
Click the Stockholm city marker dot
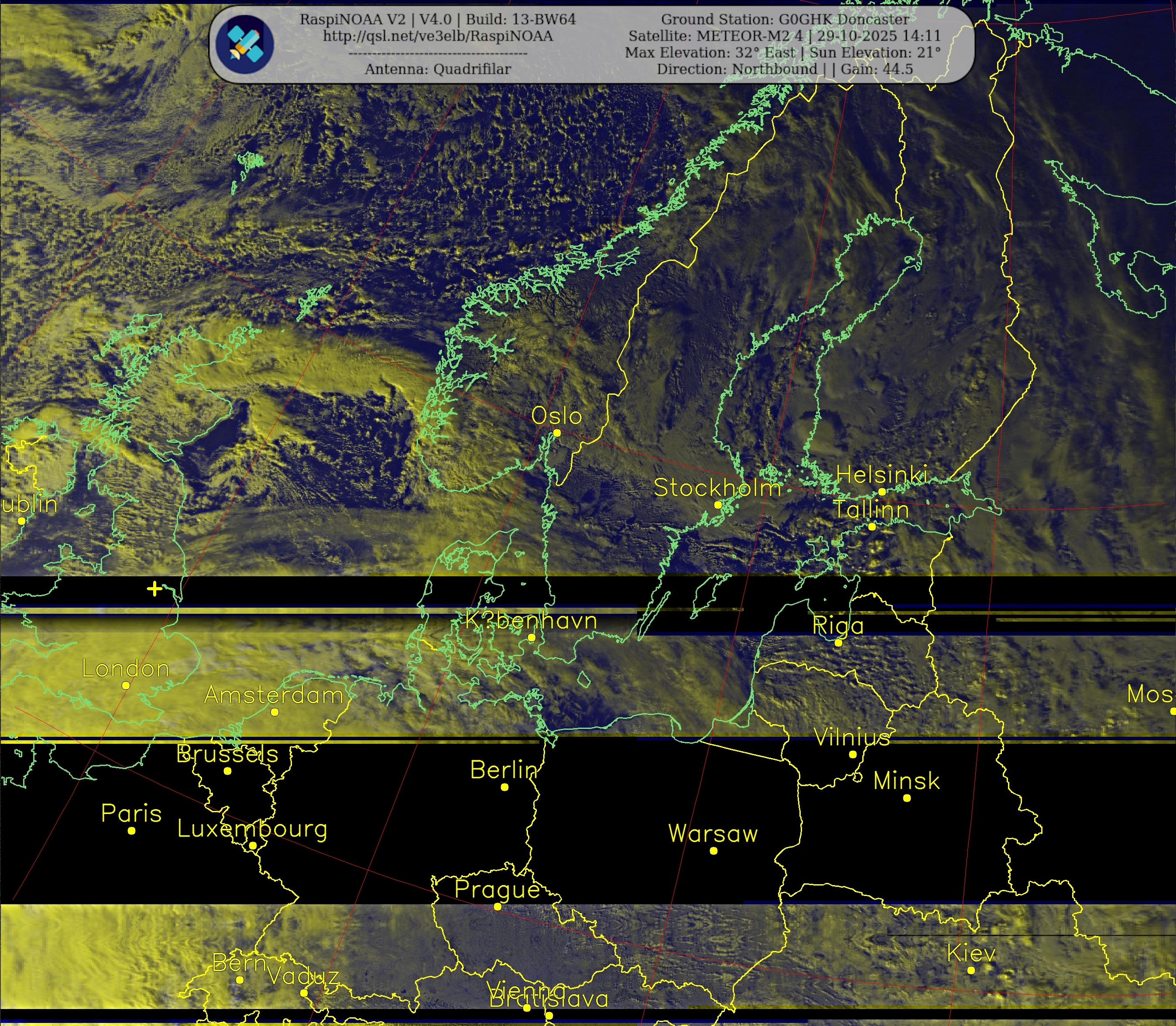(718, 504)
